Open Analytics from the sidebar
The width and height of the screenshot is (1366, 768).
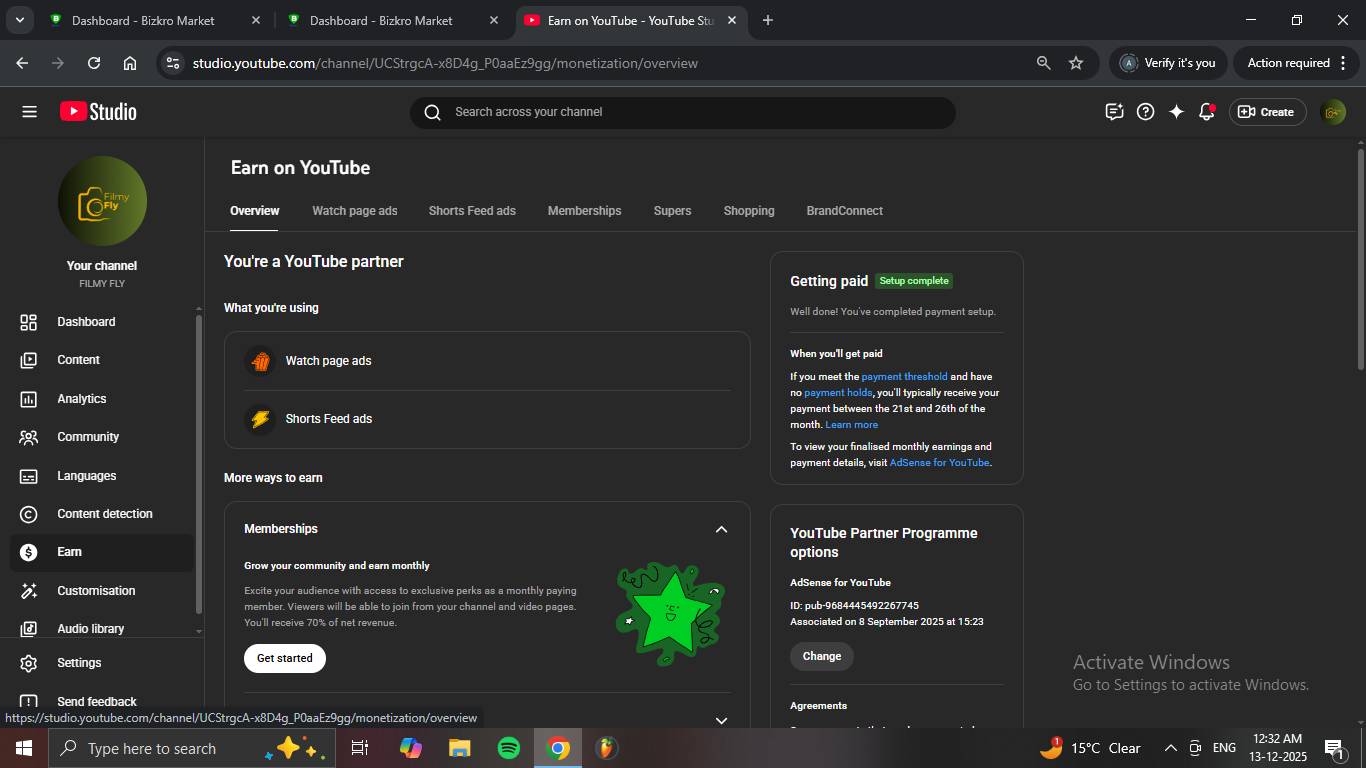(81, 399)
